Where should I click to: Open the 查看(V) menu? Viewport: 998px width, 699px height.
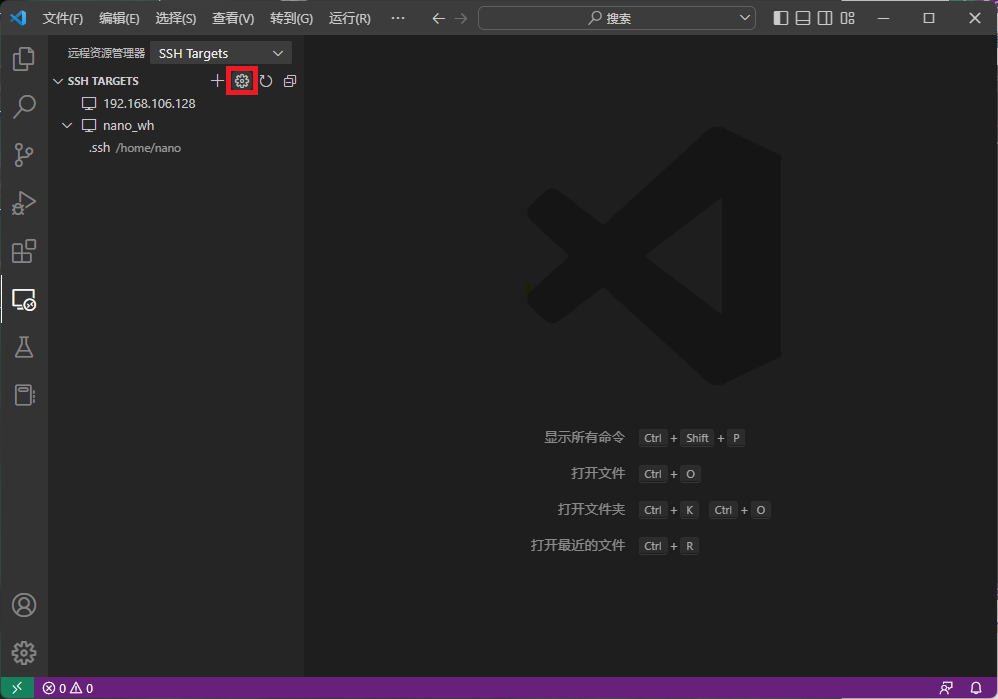pyautogui.click(x=233, y=18)
